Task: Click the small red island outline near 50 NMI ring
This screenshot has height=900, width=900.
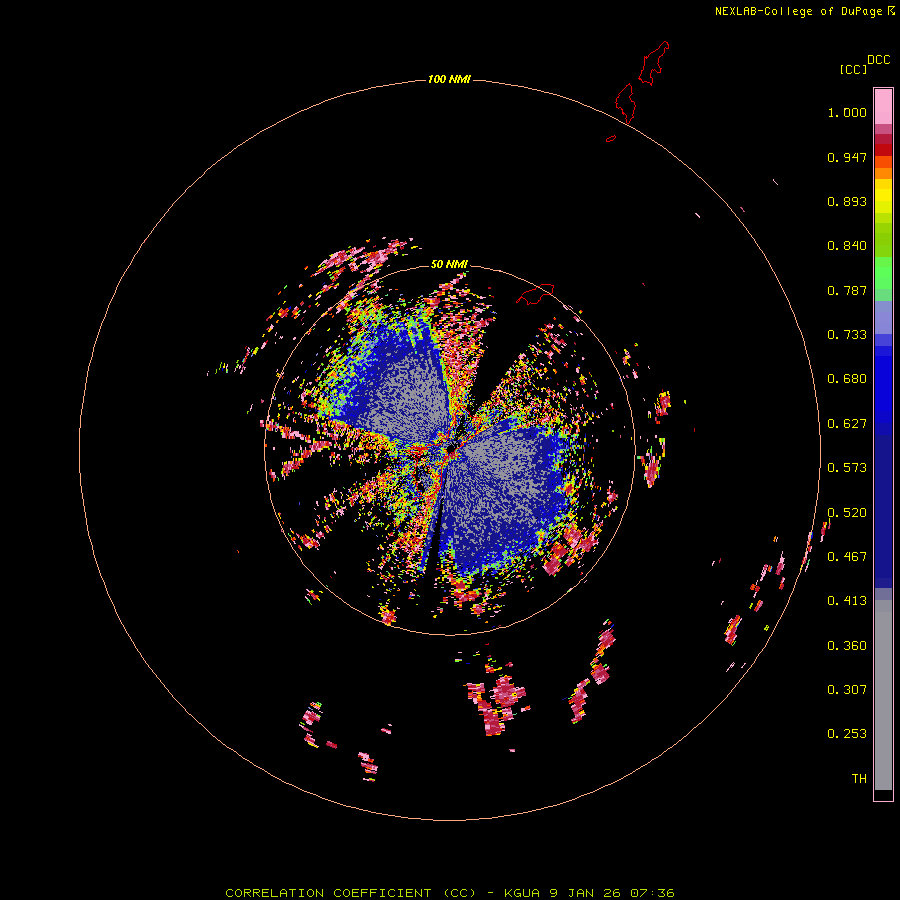Action: point(535,294)
